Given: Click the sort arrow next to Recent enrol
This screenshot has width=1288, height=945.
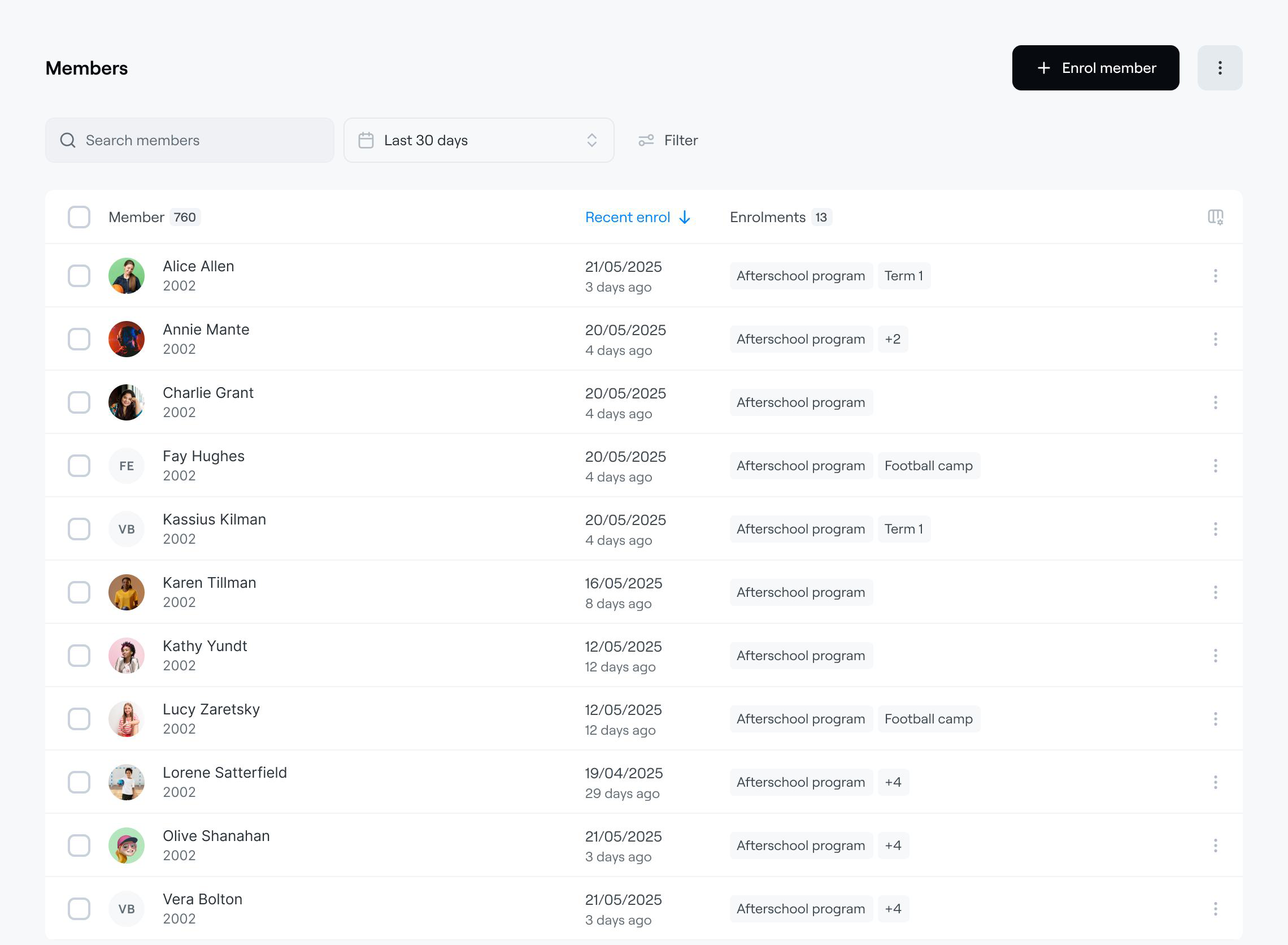Looking at the screenshot, I should 684,218.
